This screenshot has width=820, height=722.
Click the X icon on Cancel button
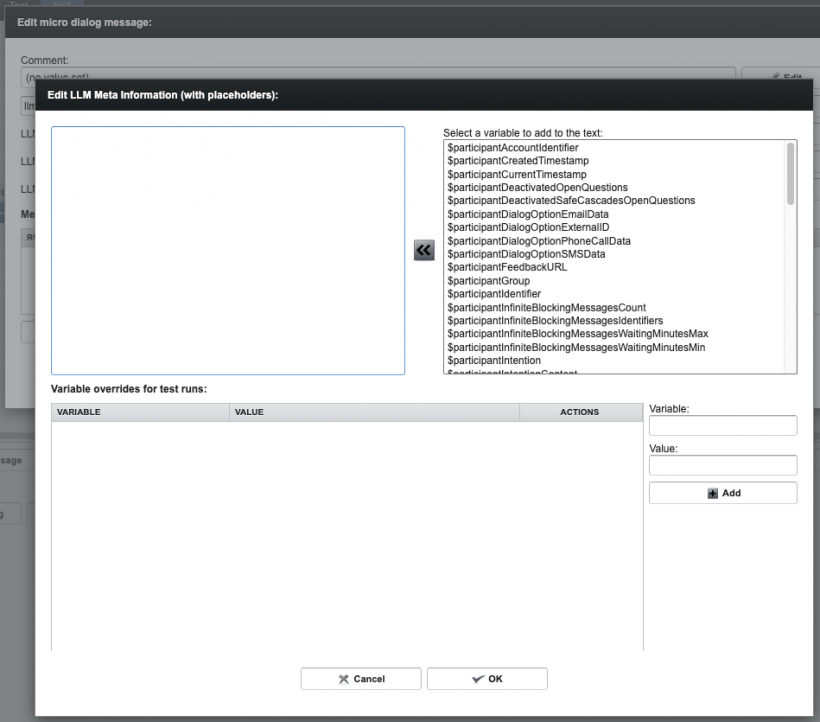tap(344, 679)
